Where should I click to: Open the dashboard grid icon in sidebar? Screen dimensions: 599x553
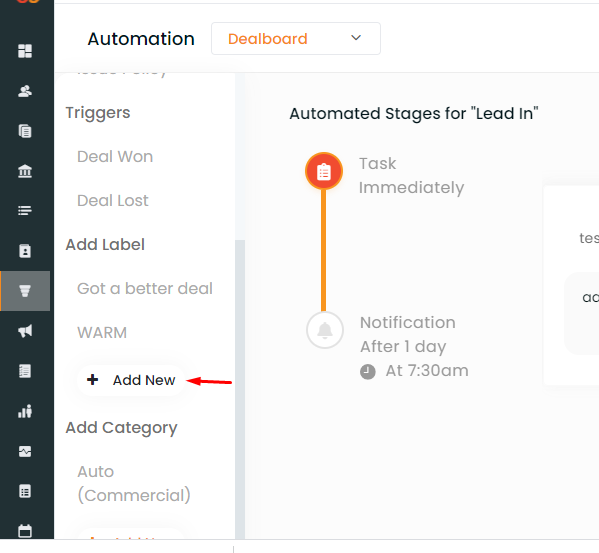[x=25, y=51]
